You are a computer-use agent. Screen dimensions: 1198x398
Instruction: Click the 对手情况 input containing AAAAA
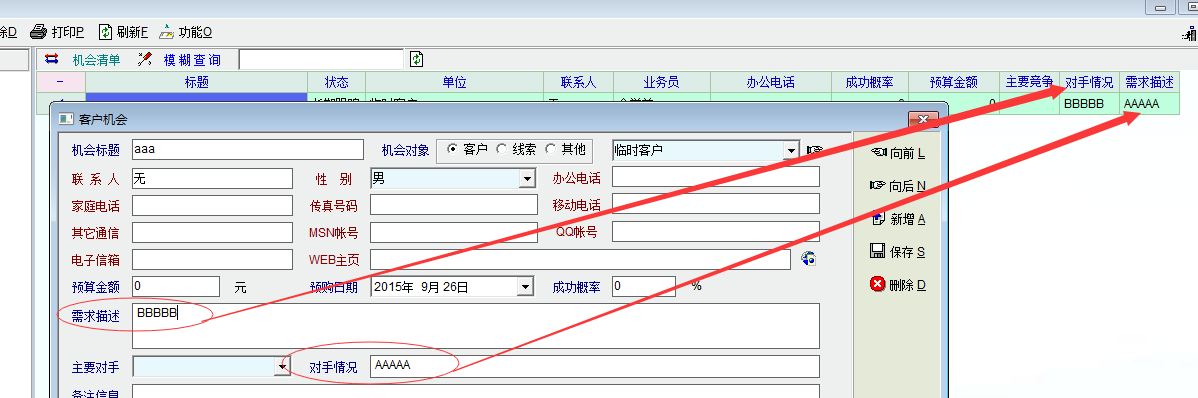tap(595, 367)
